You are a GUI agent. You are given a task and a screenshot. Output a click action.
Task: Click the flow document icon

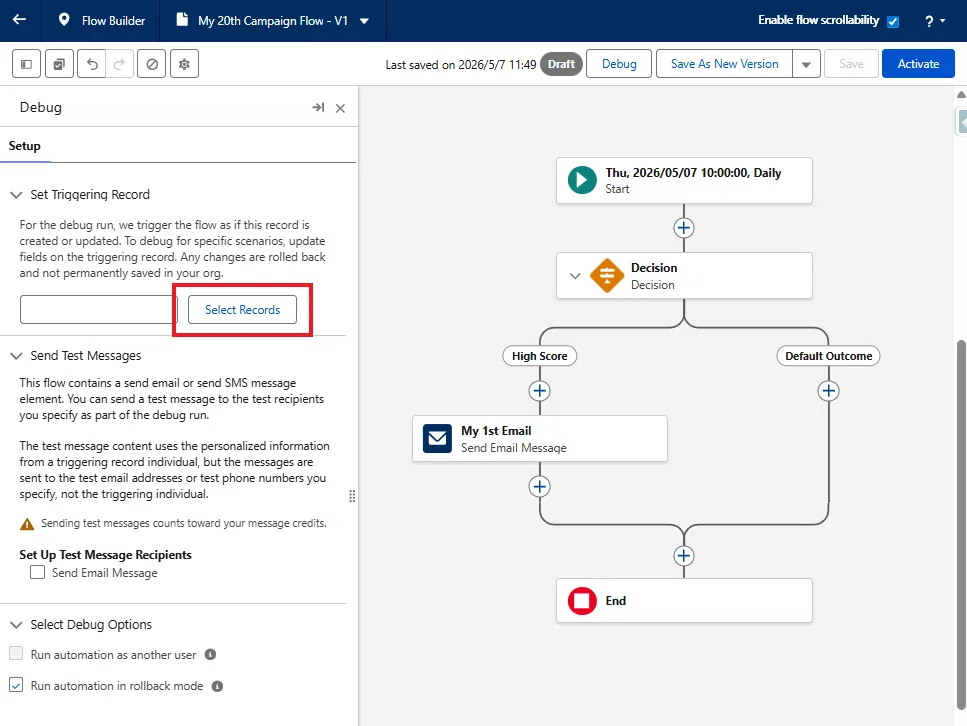click(x=182, y=20)
